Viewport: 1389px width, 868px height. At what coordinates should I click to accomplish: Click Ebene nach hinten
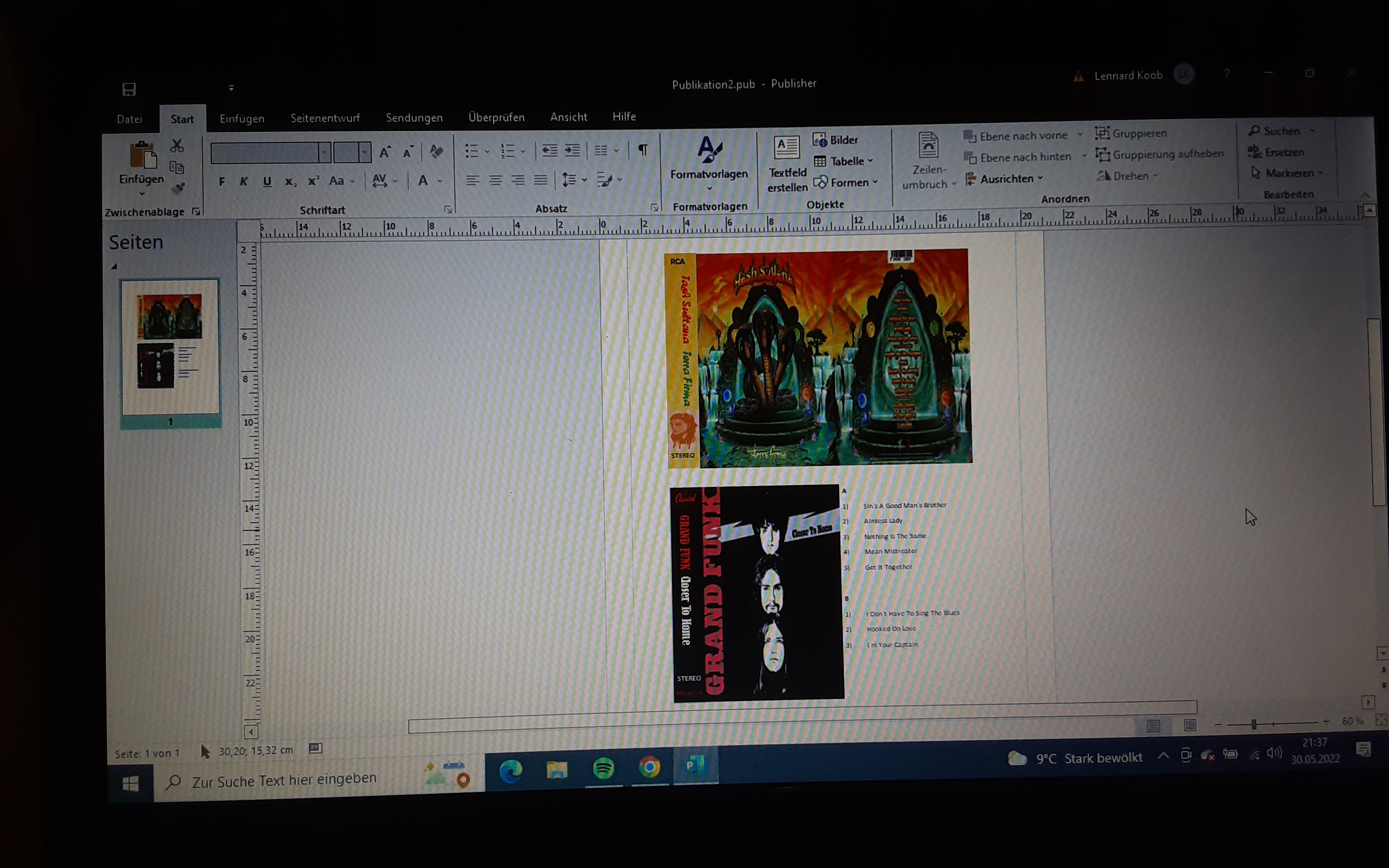tap(1017, 157)
